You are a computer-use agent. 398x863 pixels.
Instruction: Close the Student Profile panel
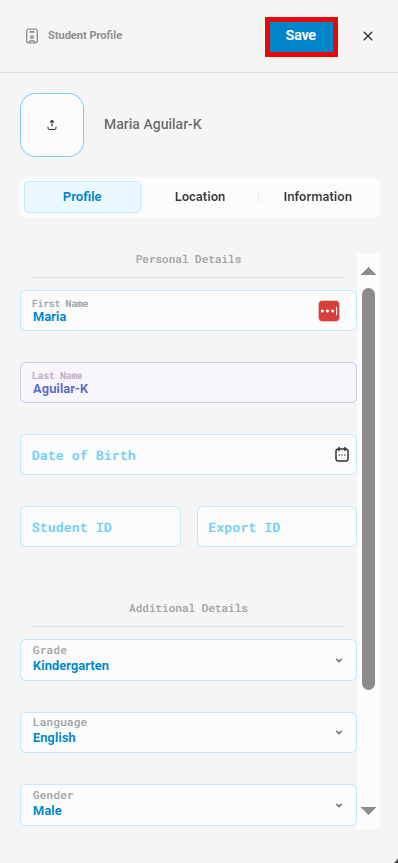pyautogui.click(x=368, y=36)
